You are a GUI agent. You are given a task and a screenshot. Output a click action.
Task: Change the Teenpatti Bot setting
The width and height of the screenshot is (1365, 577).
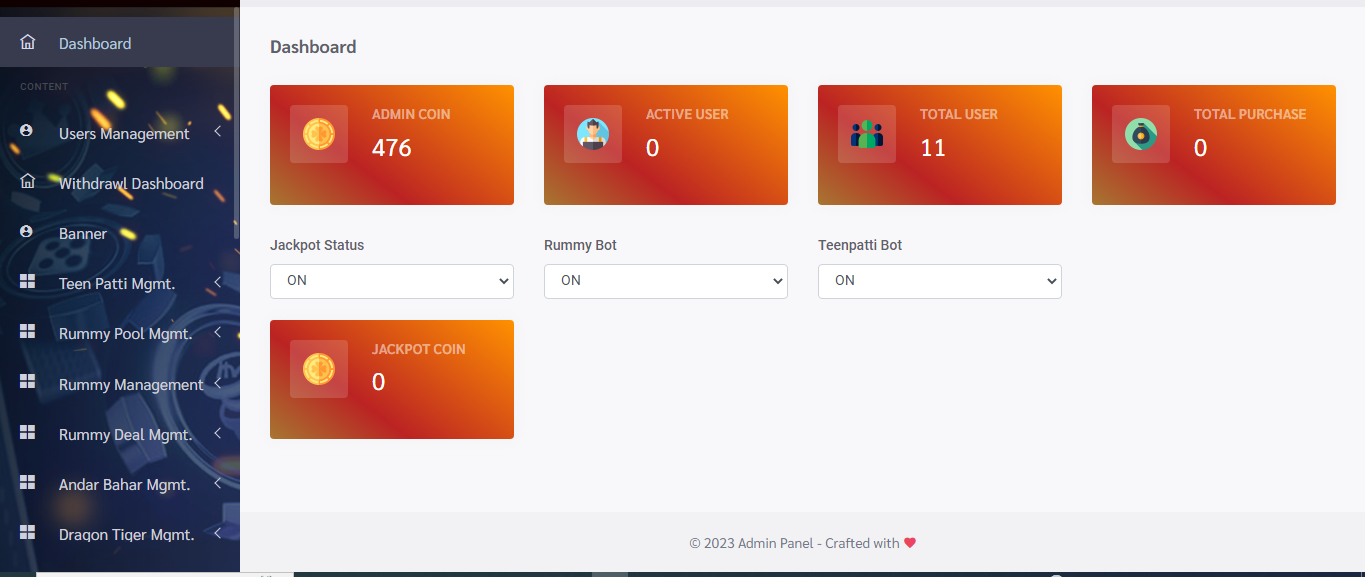coord(939,281)
